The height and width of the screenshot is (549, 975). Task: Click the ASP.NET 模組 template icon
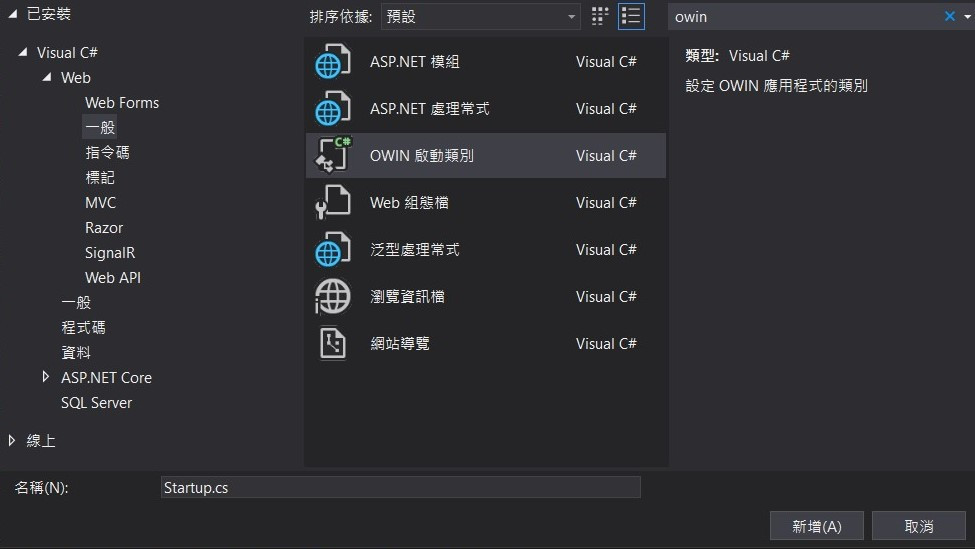(332, 62)
